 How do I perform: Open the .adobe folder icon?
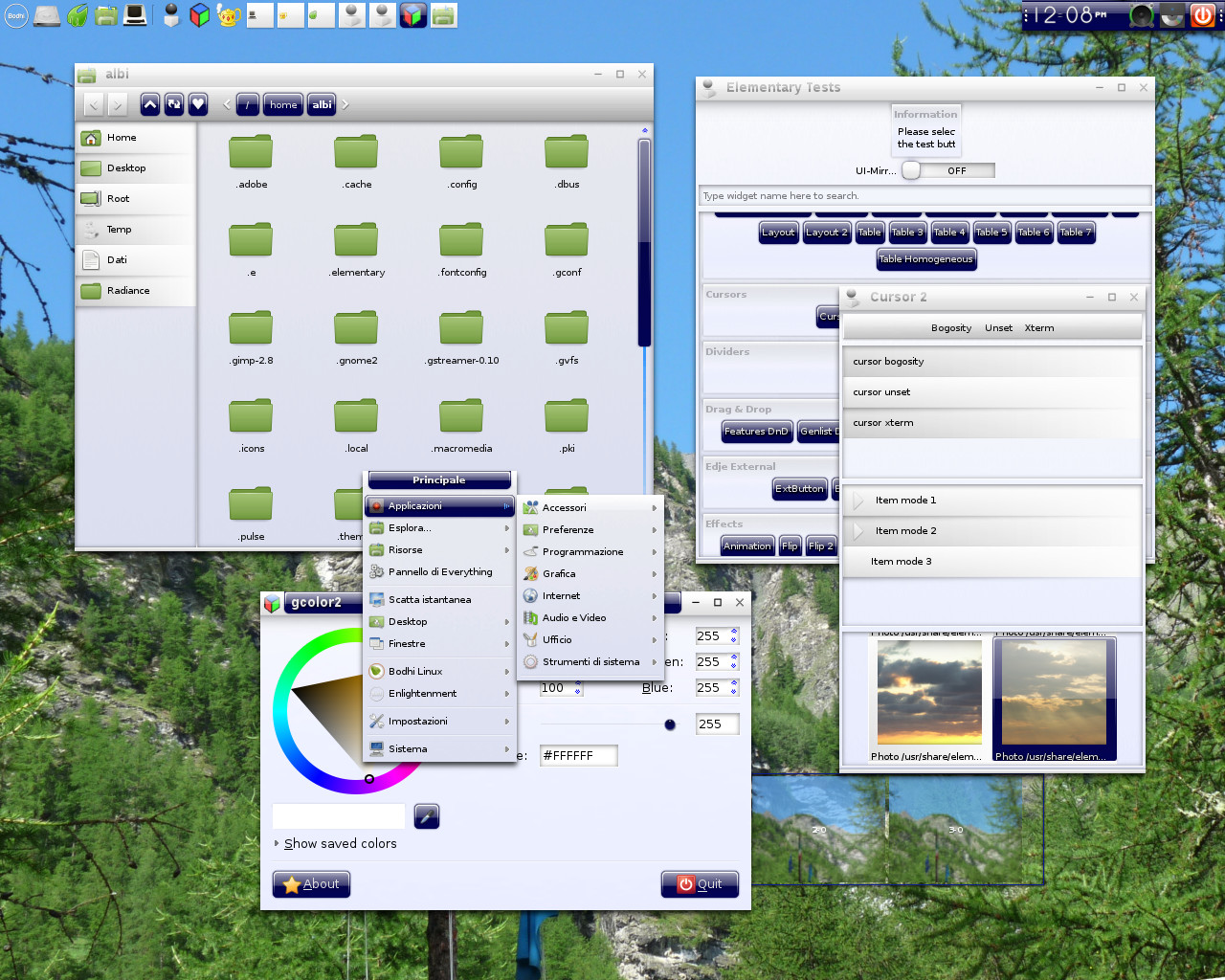click(x=252, y=151)
